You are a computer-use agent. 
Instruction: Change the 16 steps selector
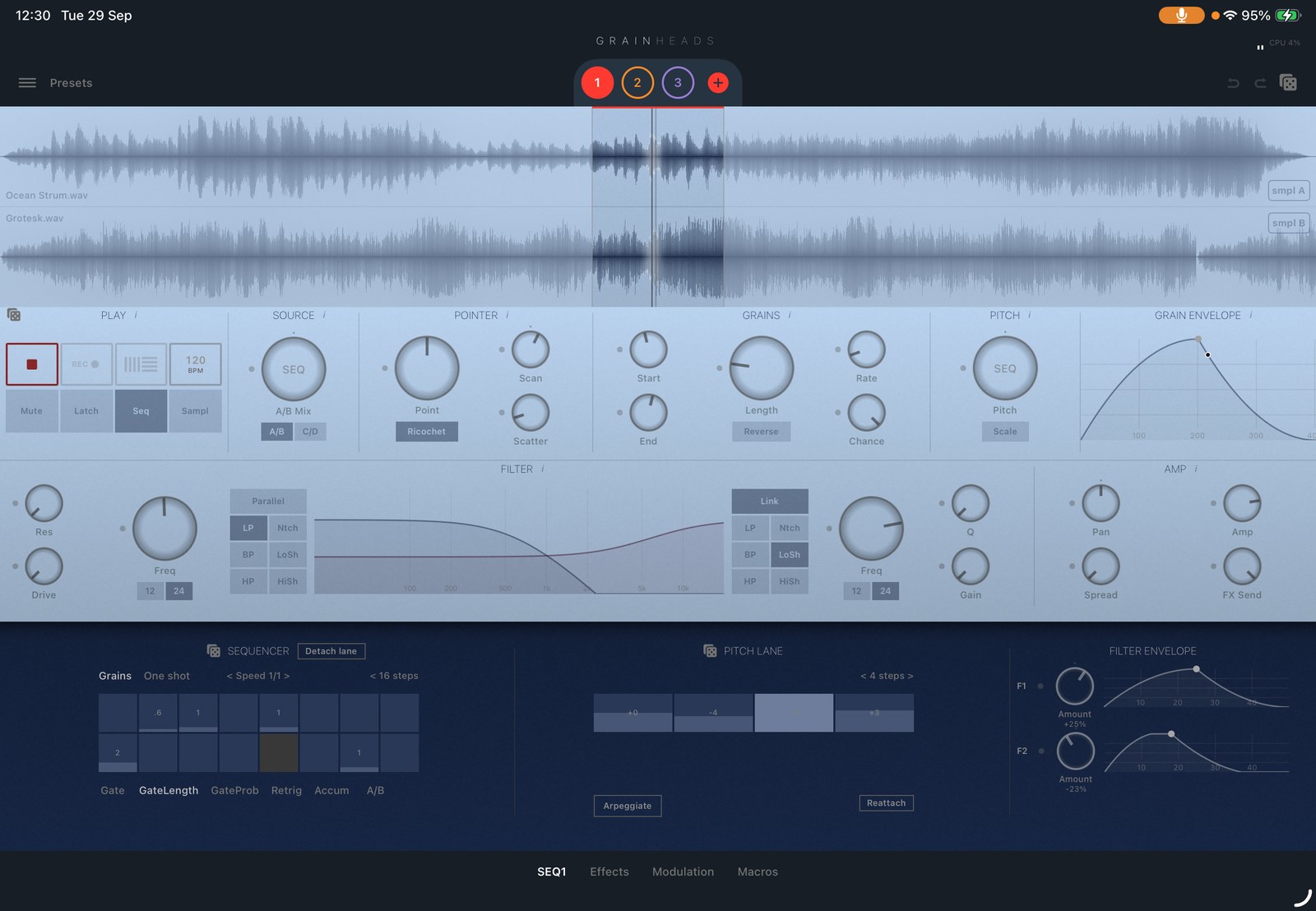click(x=394, y=676)
